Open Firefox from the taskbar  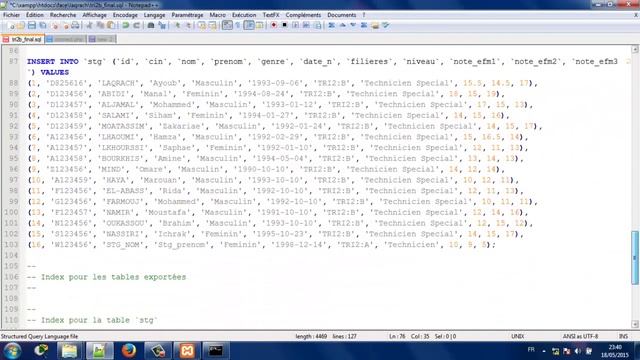click(x=128, y=351)
